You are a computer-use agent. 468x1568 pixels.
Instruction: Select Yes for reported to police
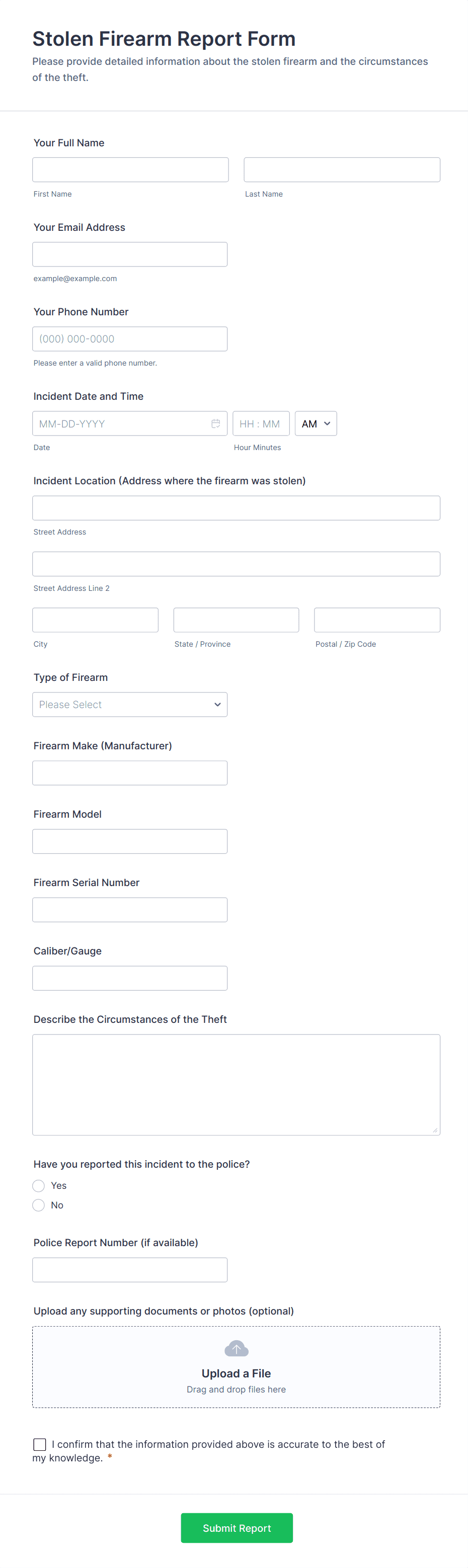click(39, 1186)
